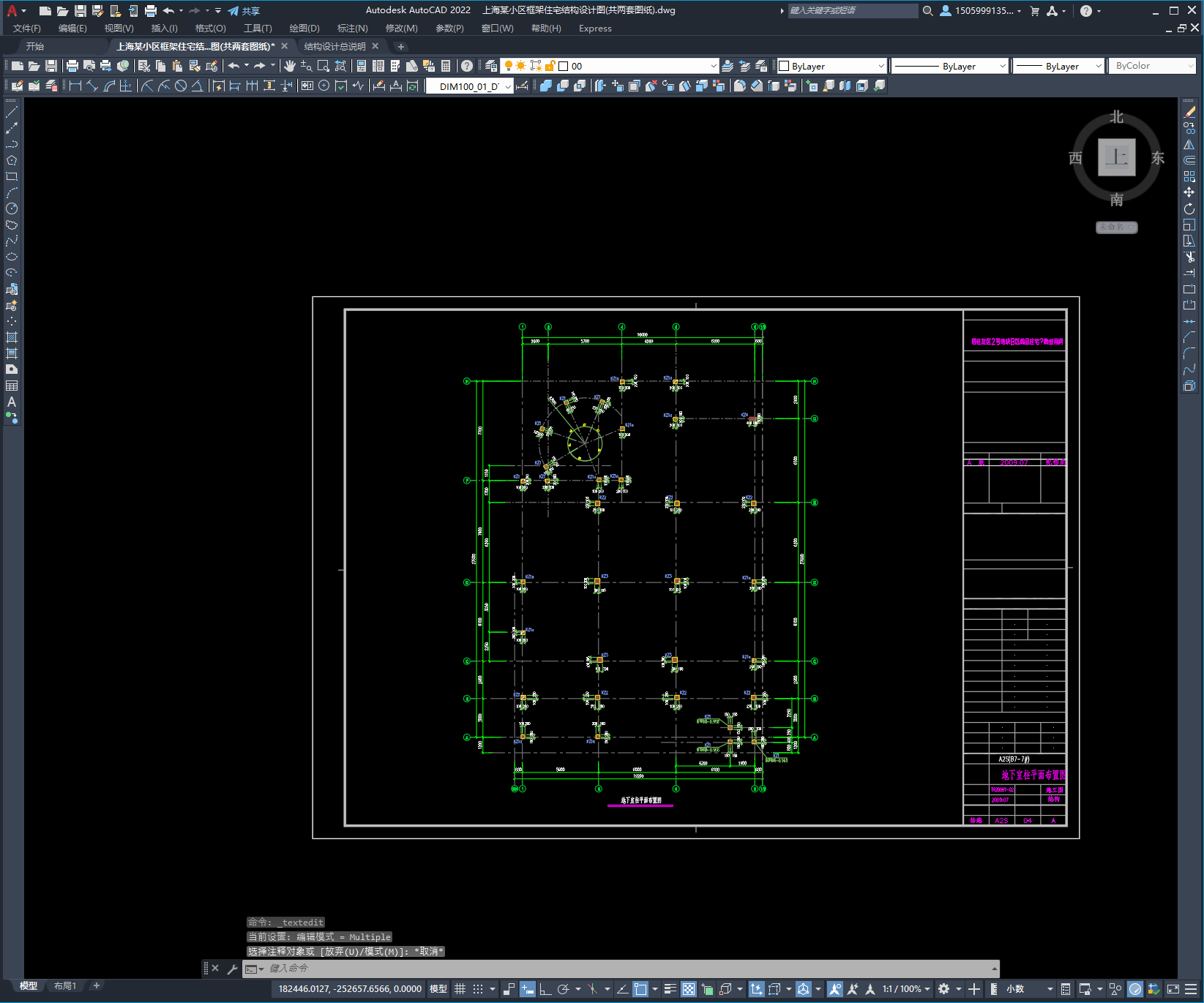
Task: Open the 视图(V) menu
Action: [119, 29]
